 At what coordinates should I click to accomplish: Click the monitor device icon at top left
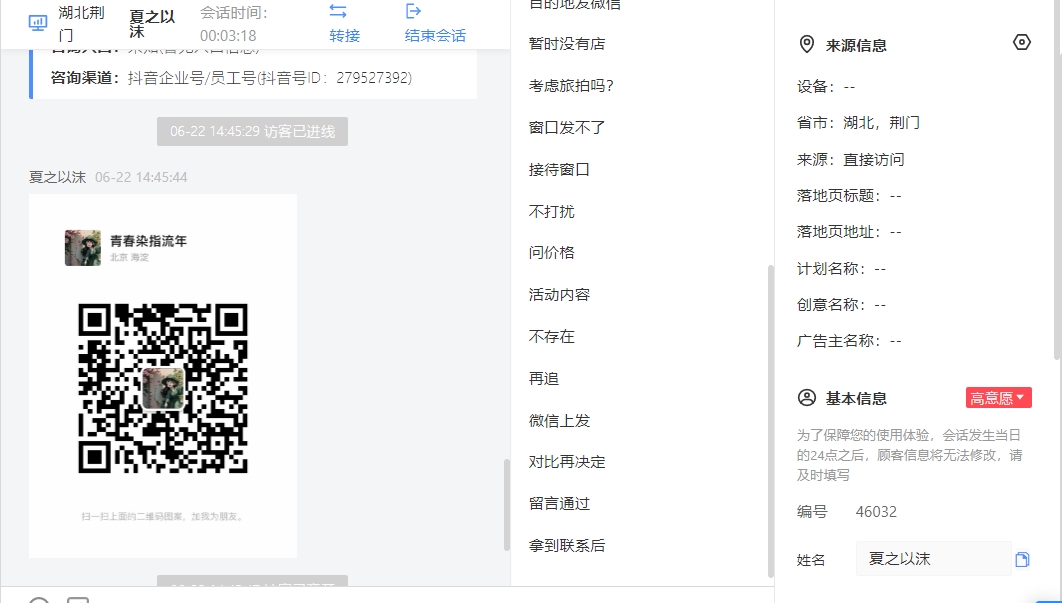click(38, 23)
